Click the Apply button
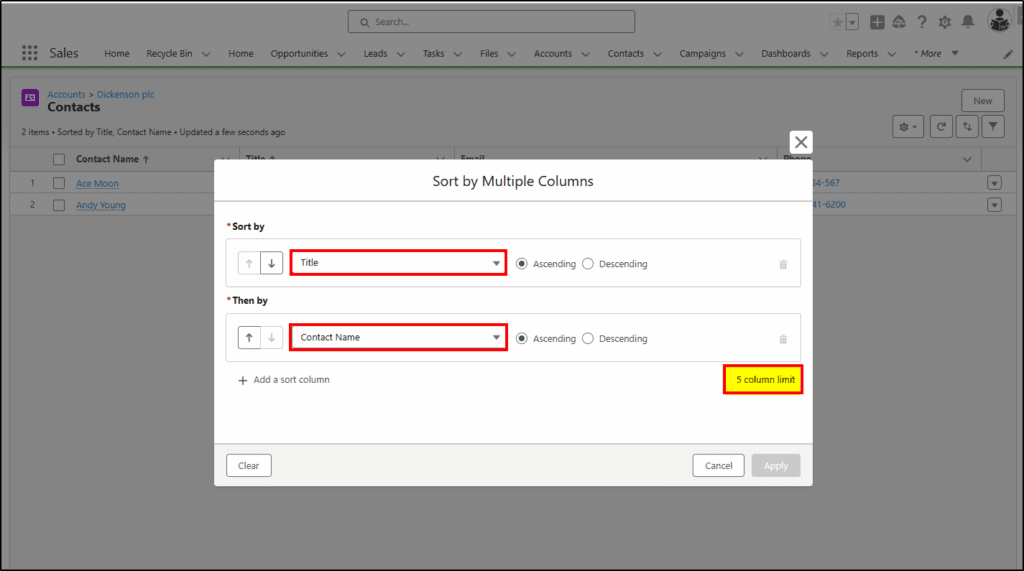 pos(776,466)
